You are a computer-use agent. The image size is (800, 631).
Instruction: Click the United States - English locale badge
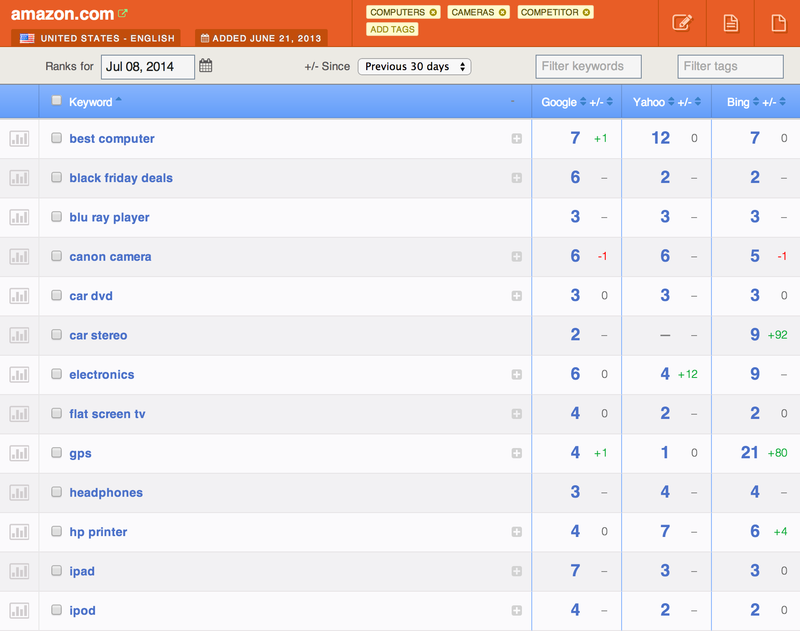point(96,38)
